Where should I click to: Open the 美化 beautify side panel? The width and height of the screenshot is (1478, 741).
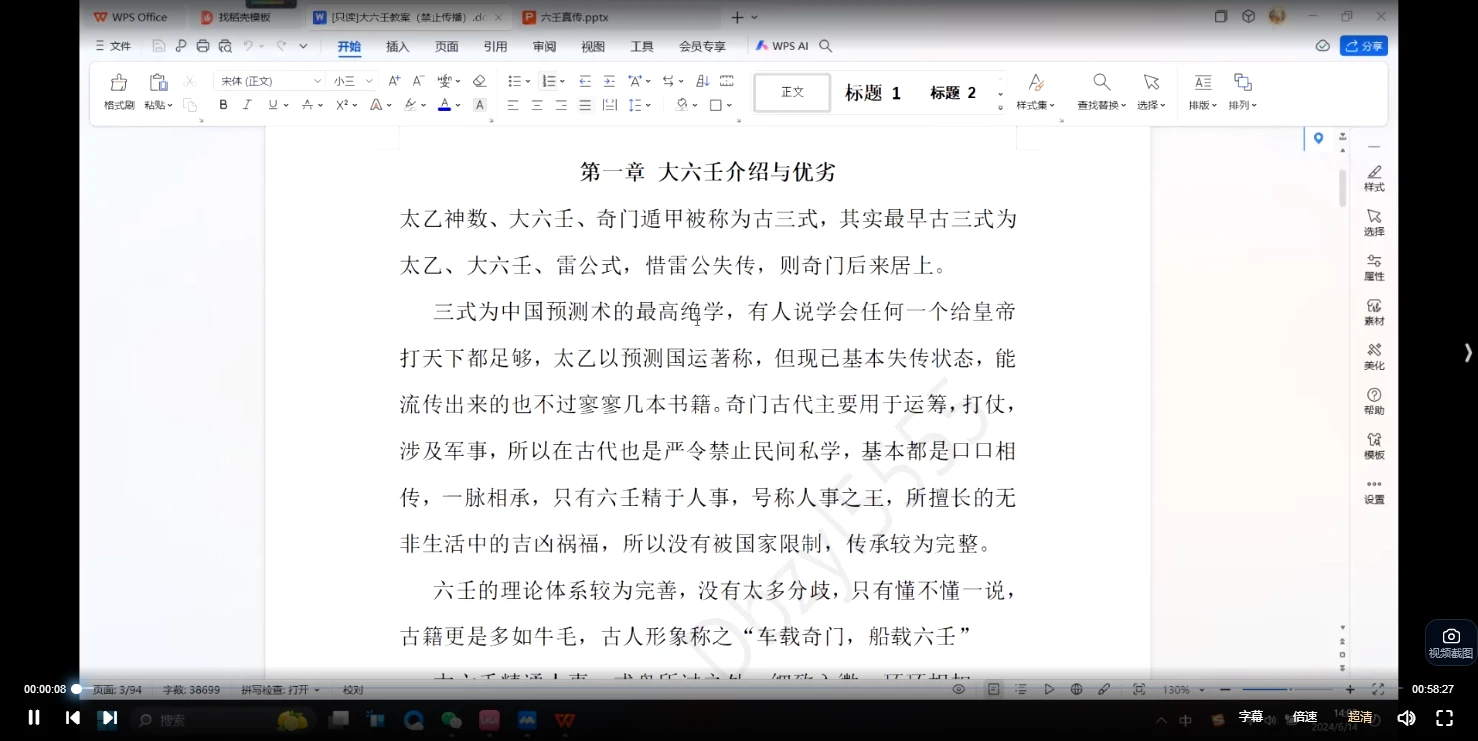coord(1374,357)
